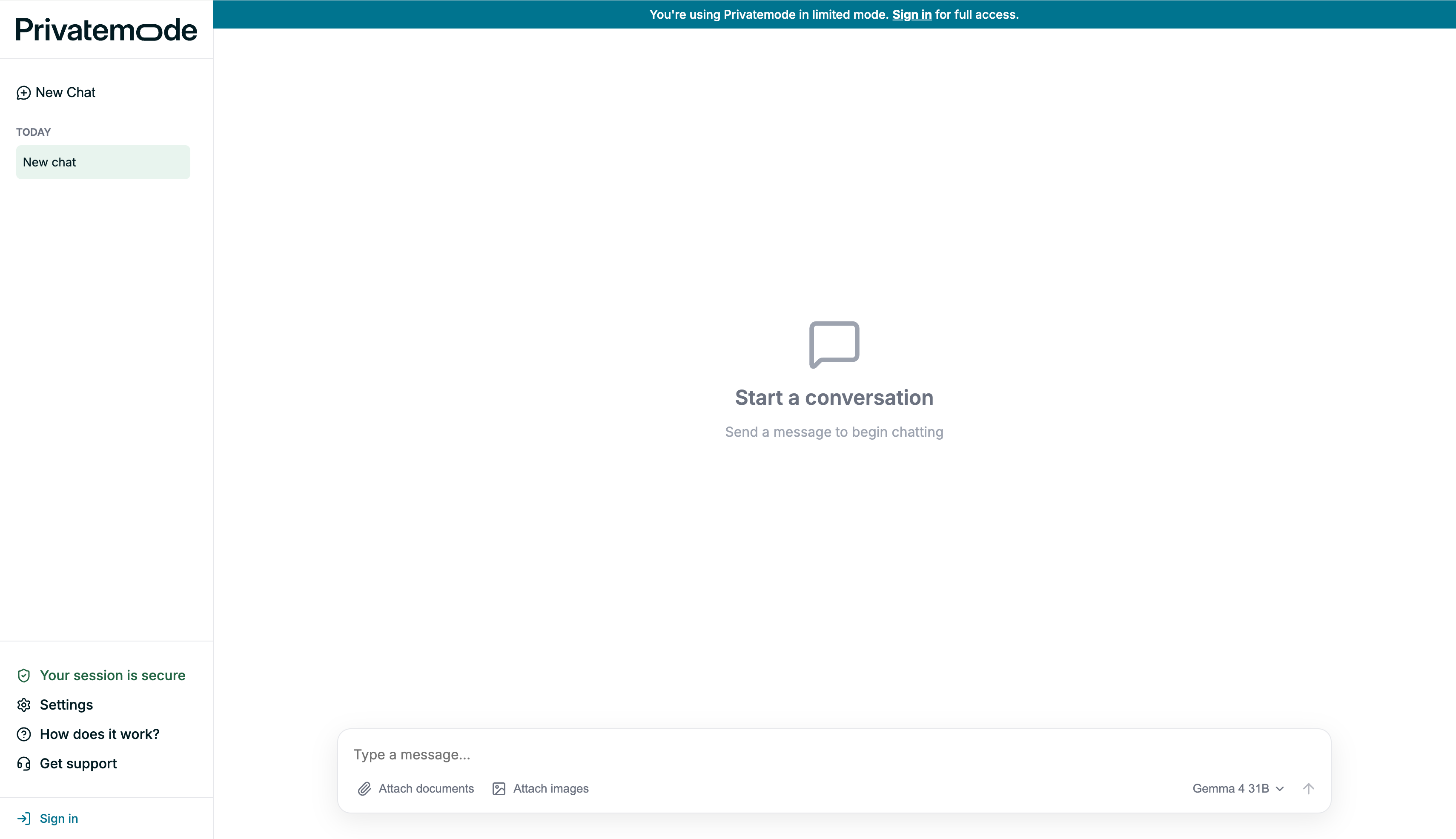
Task: Open Get support option
Action: [78, 764]
